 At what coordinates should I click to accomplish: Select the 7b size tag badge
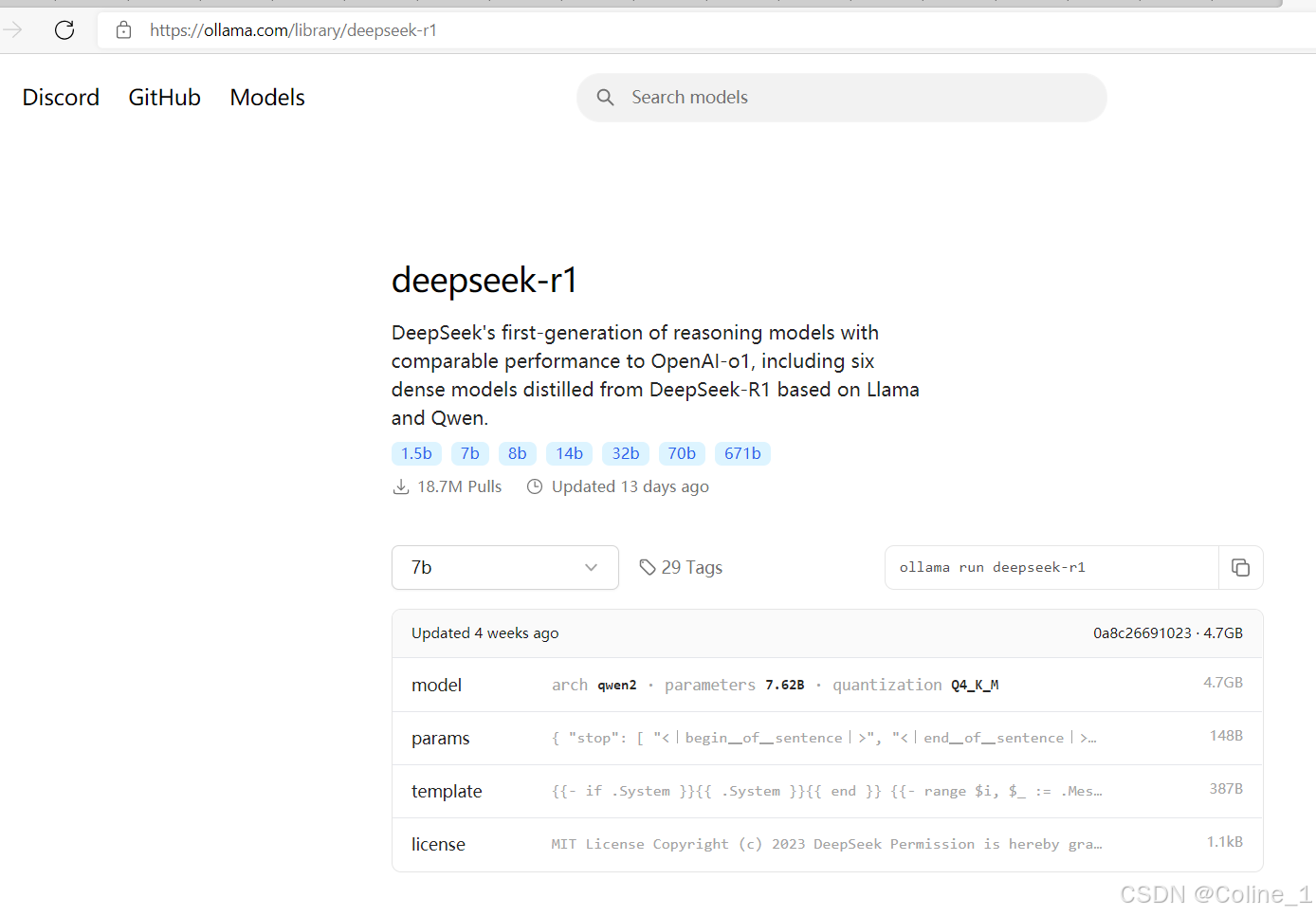coord(470,453)
